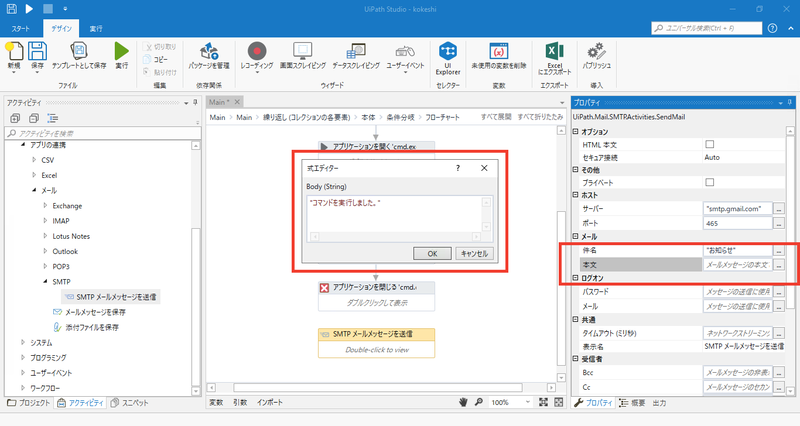Select SMTP メールメッセージを送信 activity in tree
Screen dimensions: 800x426
click(x=111, y=296)
